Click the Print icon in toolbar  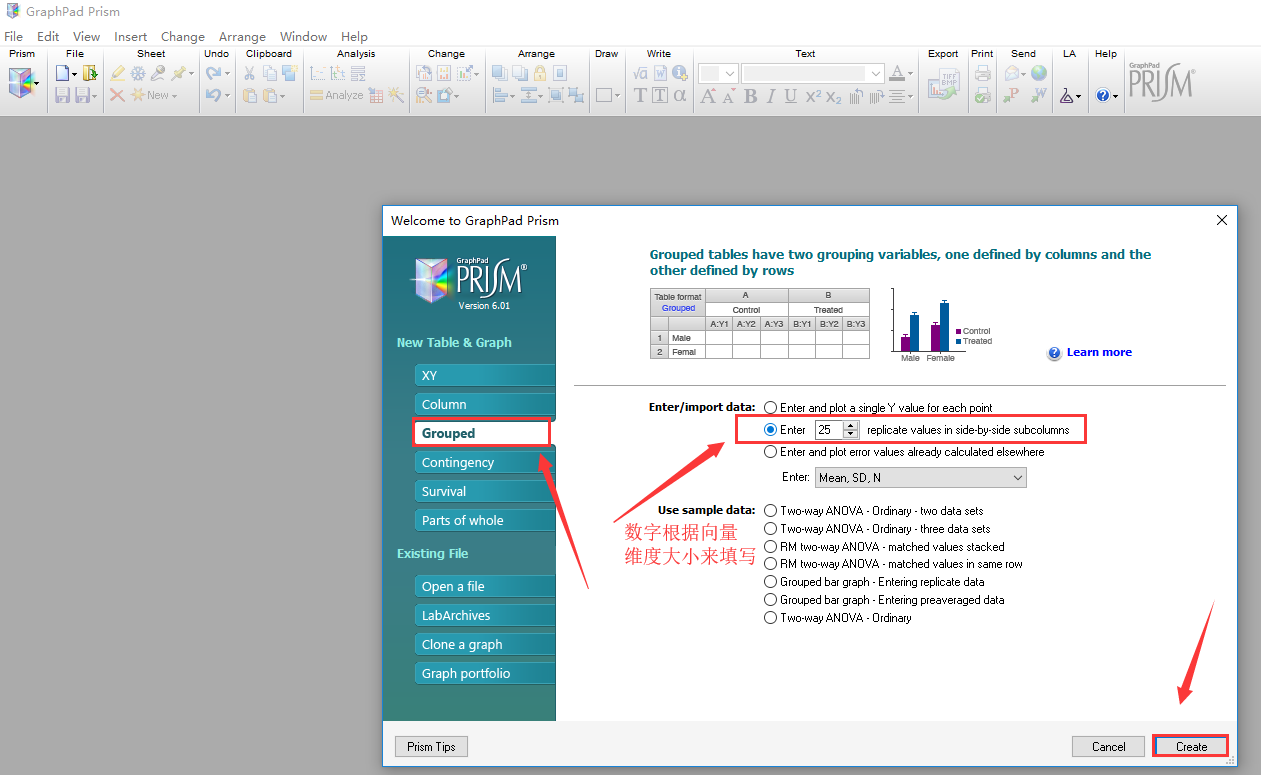point(983,73)
